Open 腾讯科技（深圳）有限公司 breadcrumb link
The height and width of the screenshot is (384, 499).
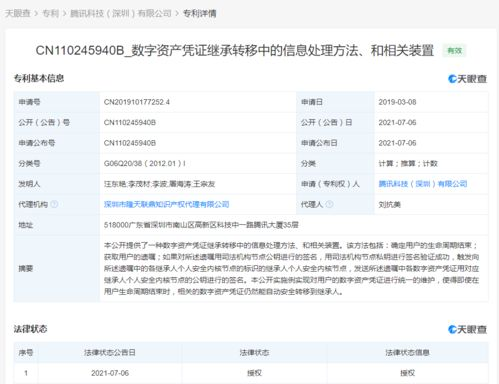(x=121, y=13)
